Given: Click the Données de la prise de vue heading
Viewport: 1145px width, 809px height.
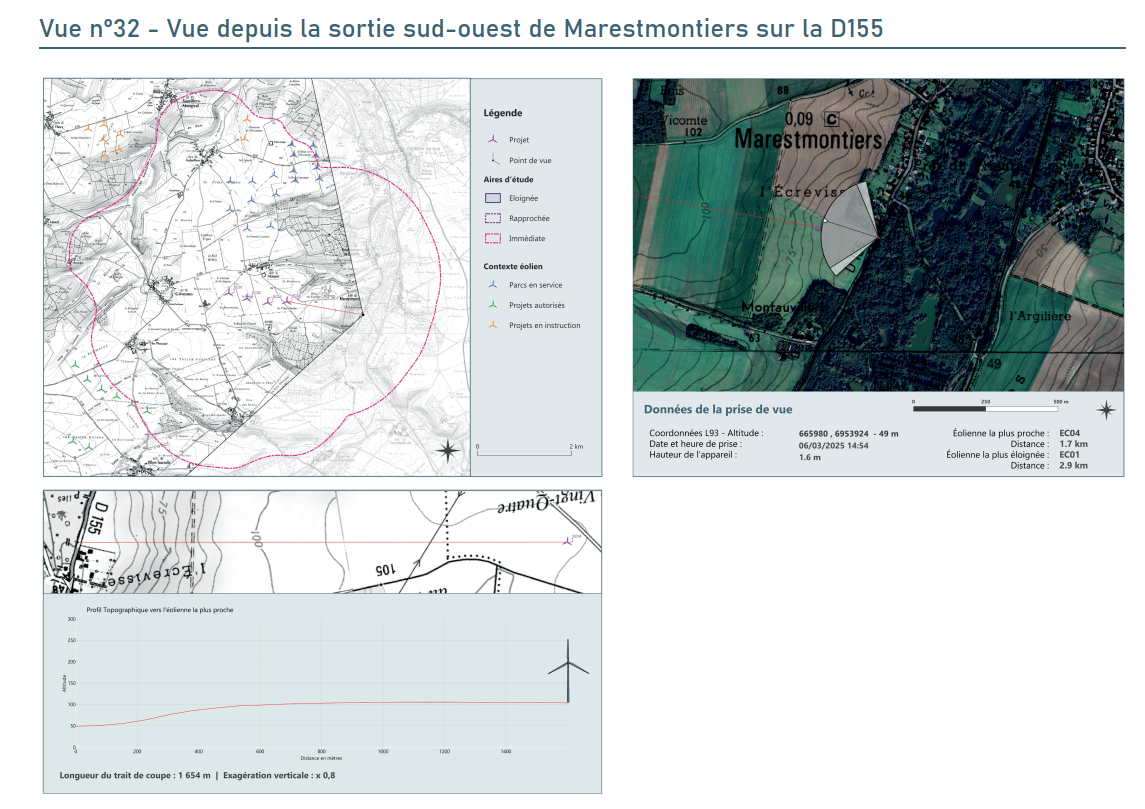Looking at the screenshot, I should click(717, 410).
